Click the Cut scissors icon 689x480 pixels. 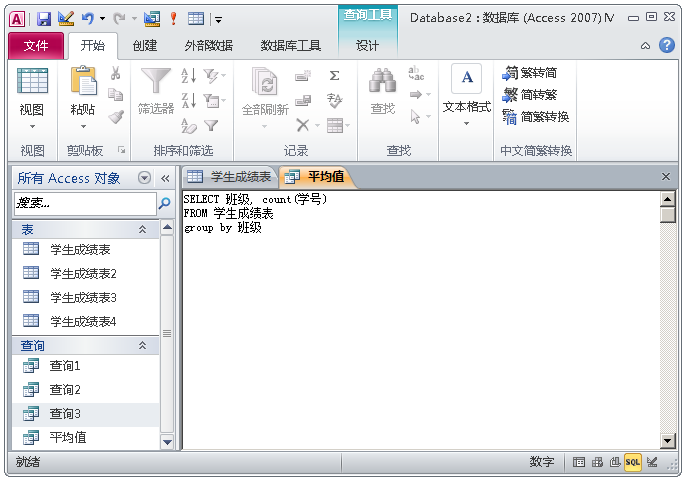(x=116, y=73)
